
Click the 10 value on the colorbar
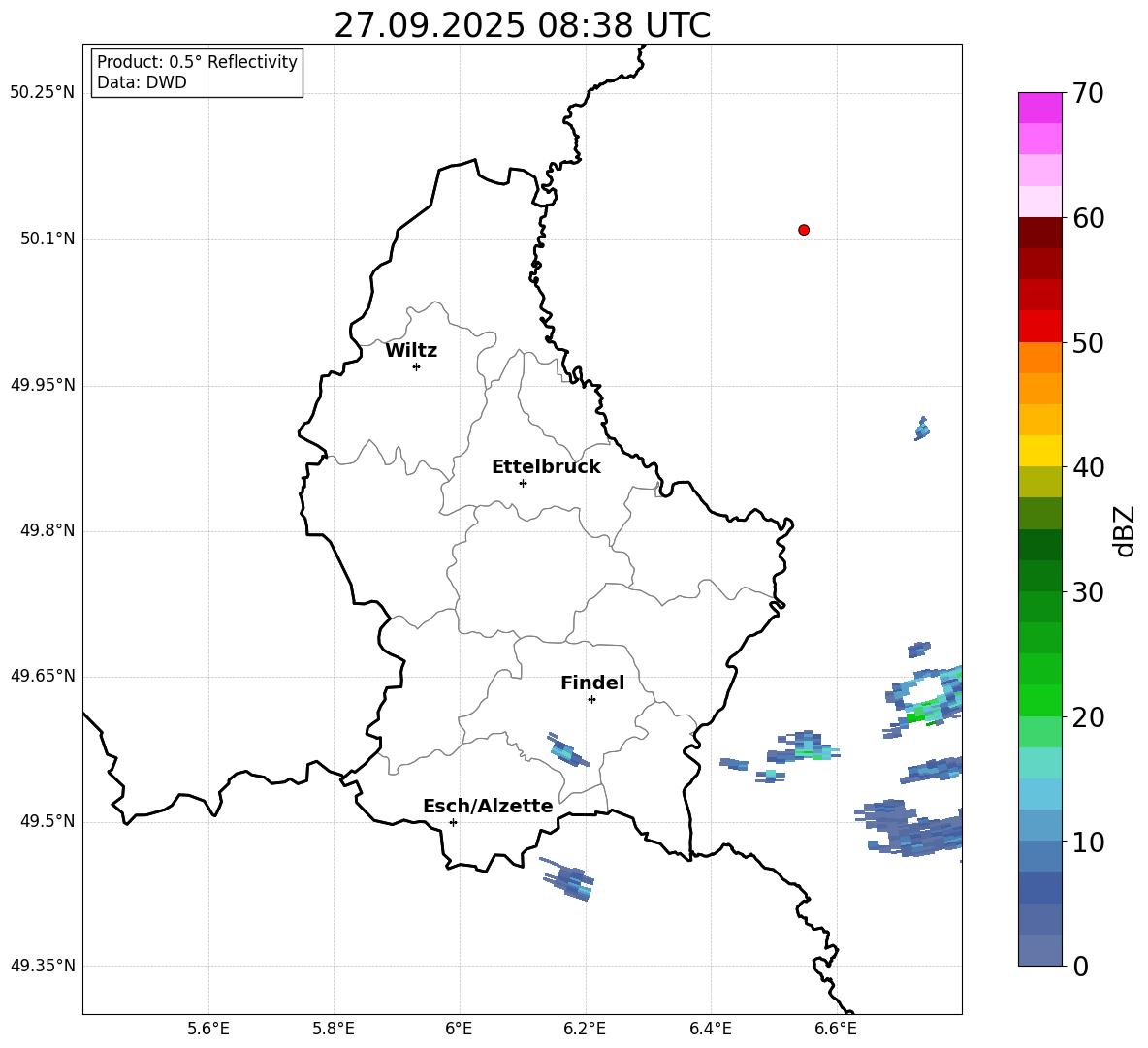point(1088,842)
